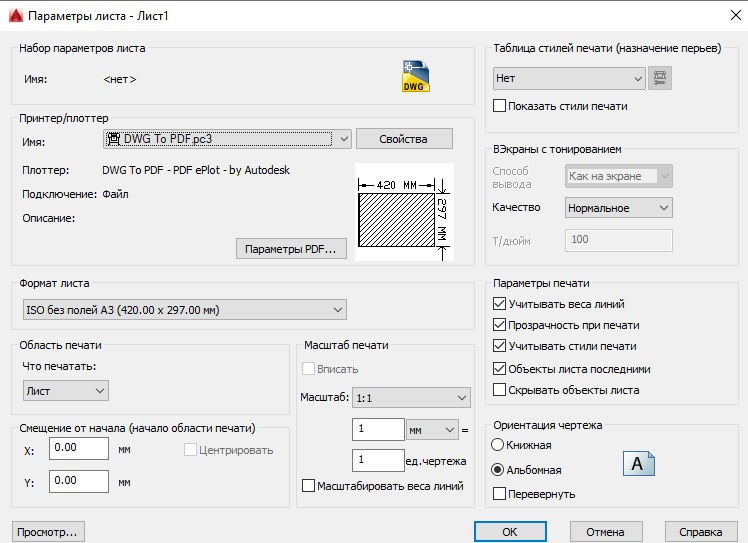Open the paper size dropdown ISO без полей A3

coord(185,310)
